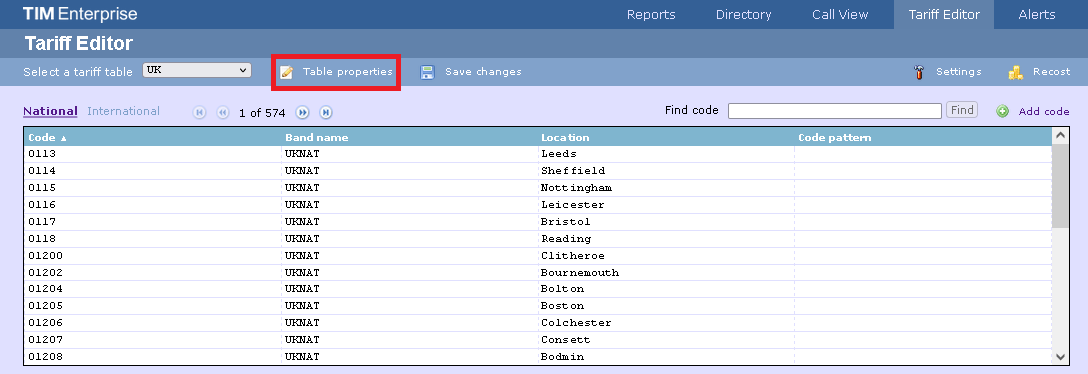1088x374 pixels.
Task: Select code 01207 cell
Action: tap(153, 340)
